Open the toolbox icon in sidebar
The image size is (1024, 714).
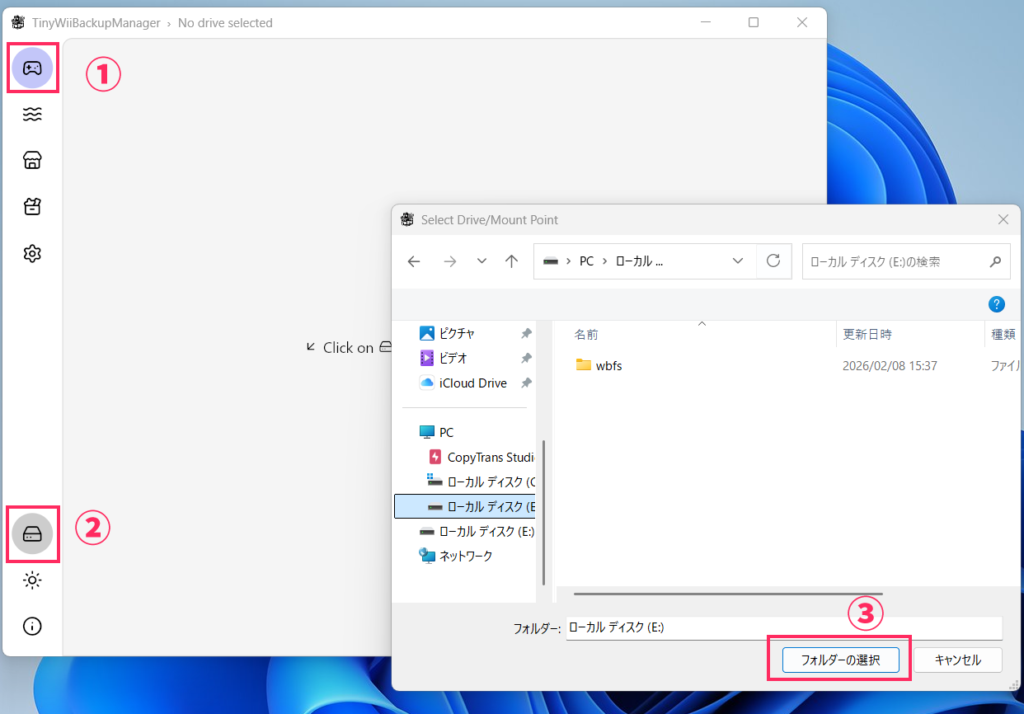coord(32,207)
